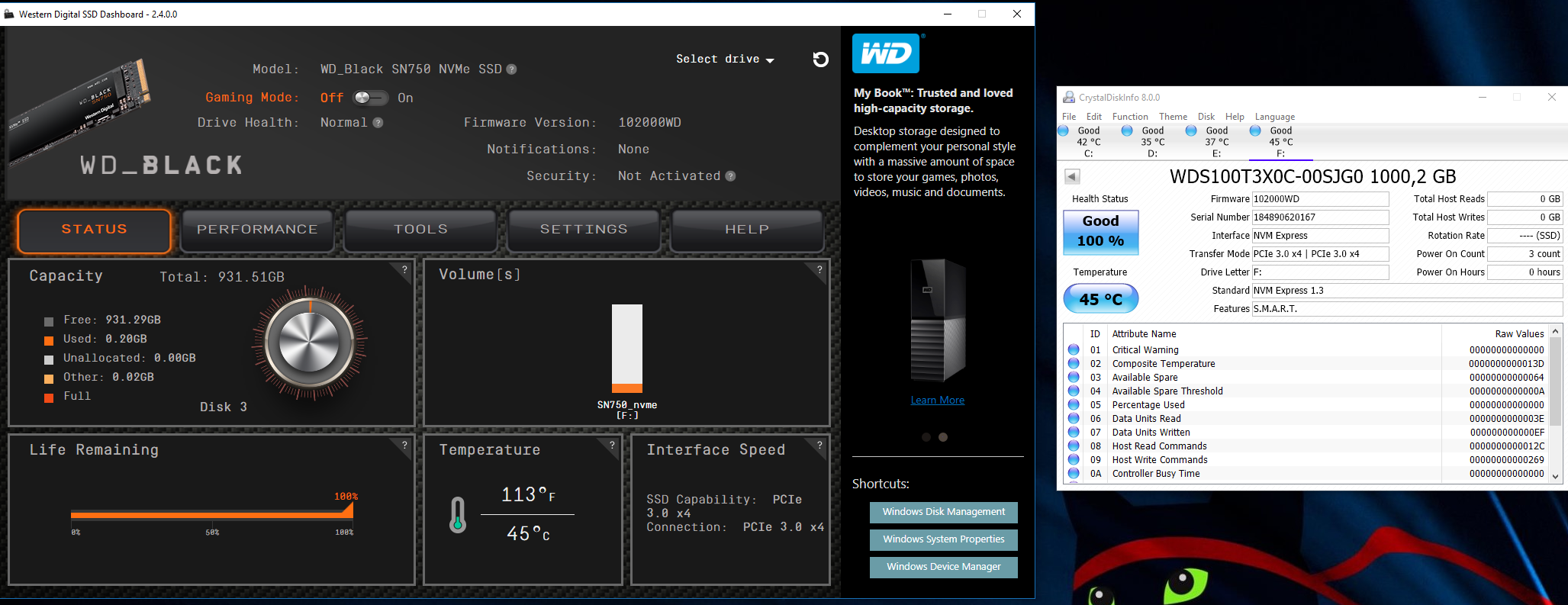The width and height of the screenshot is (1568, 605).
Task: Click the WD_BLACK SSD product image
Action: click(80, 111)
